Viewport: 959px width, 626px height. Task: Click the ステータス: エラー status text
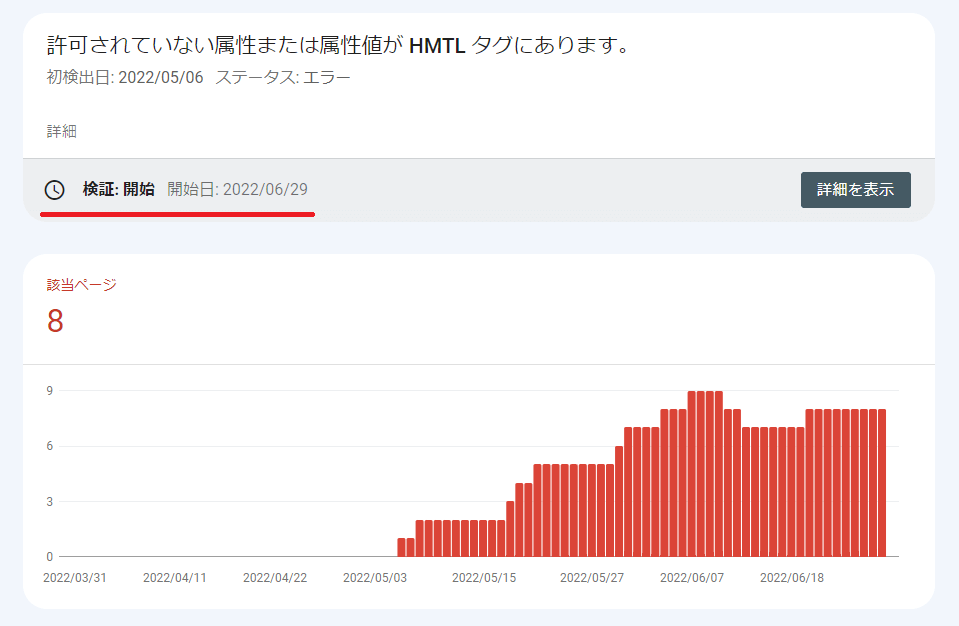pyautogui.click(x=283, y=78)
